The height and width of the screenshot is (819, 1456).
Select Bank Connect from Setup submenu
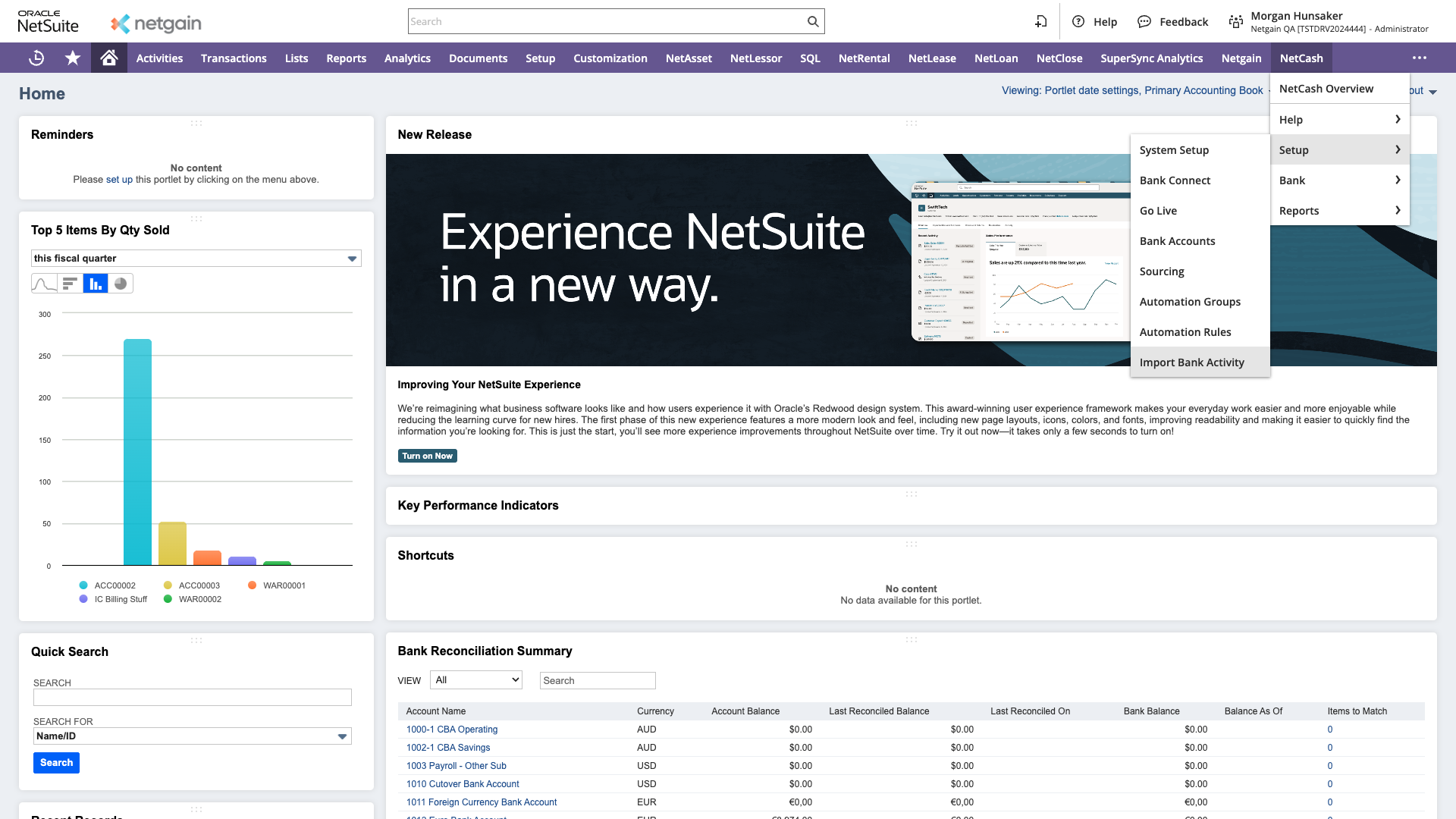pyautogui.click(x=1200, y=180)
